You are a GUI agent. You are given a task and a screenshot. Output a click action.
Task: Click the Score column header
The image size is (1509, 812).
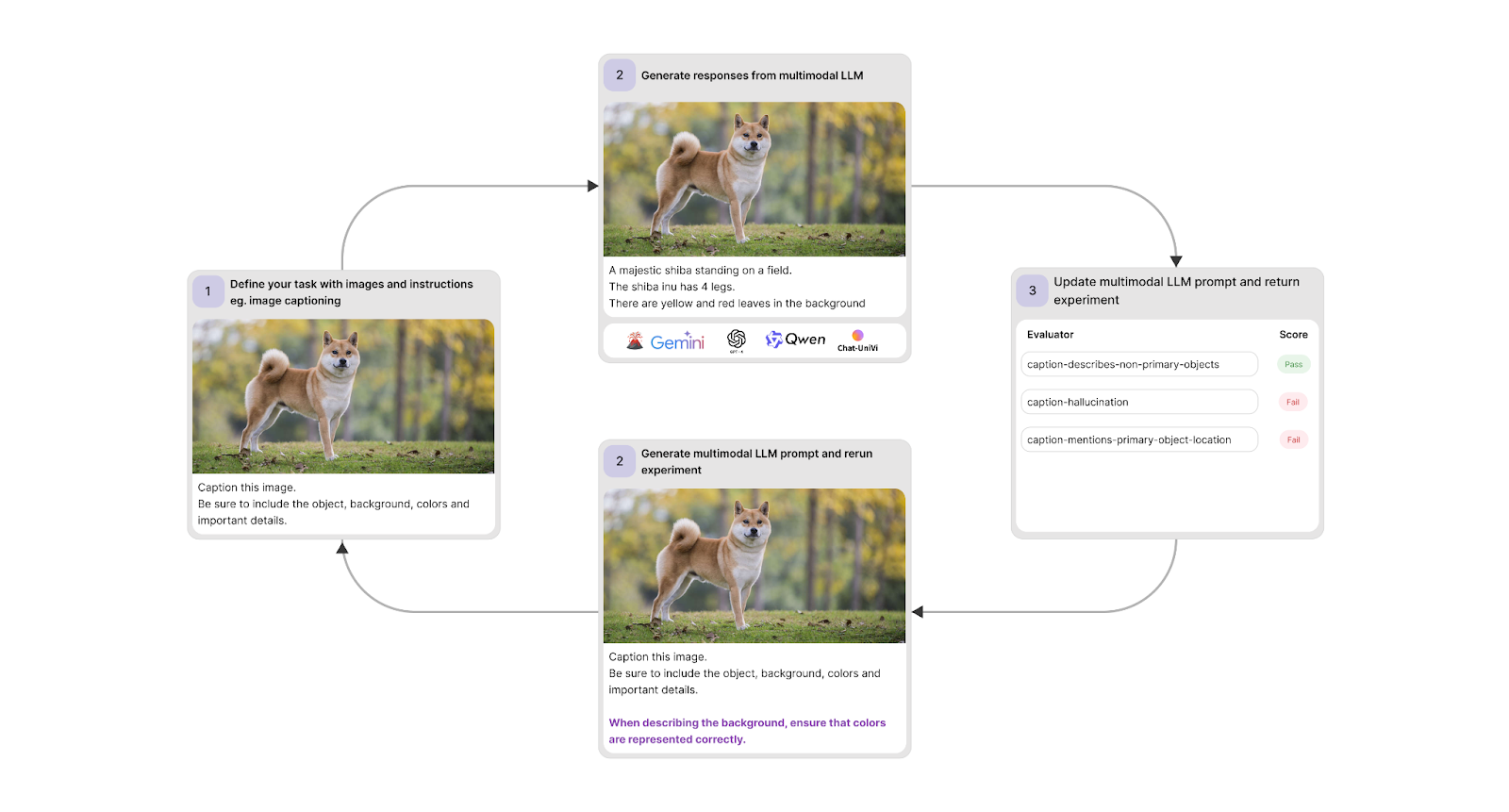coord(1293,335)
